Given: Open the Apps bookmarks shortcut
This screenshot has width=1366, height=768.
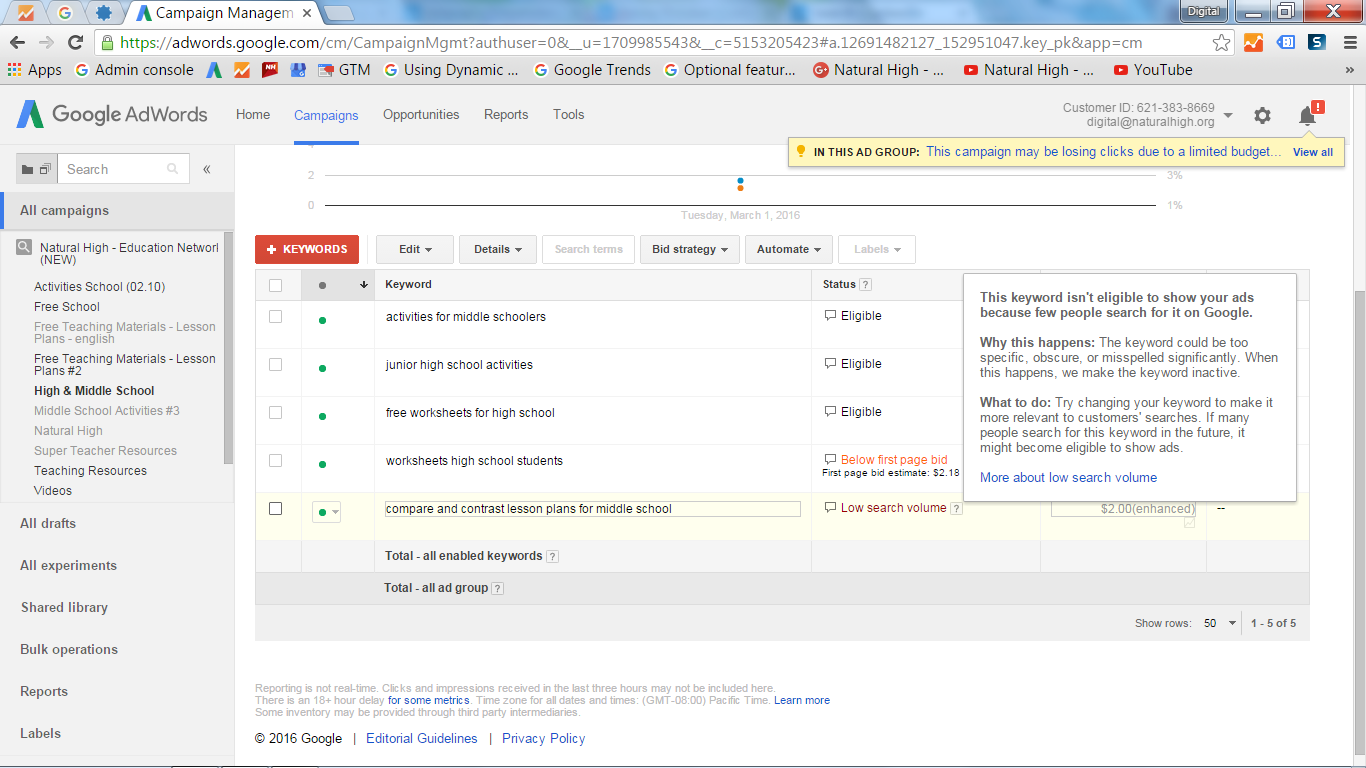Looking at the screenshot, I should (x=35, y=70).
